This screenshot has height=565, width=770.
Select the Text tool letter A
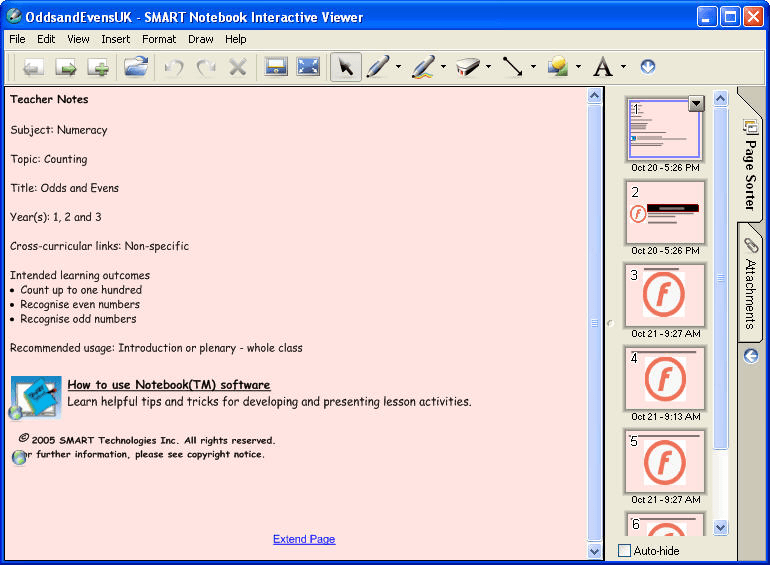click(x=602, y=67)
